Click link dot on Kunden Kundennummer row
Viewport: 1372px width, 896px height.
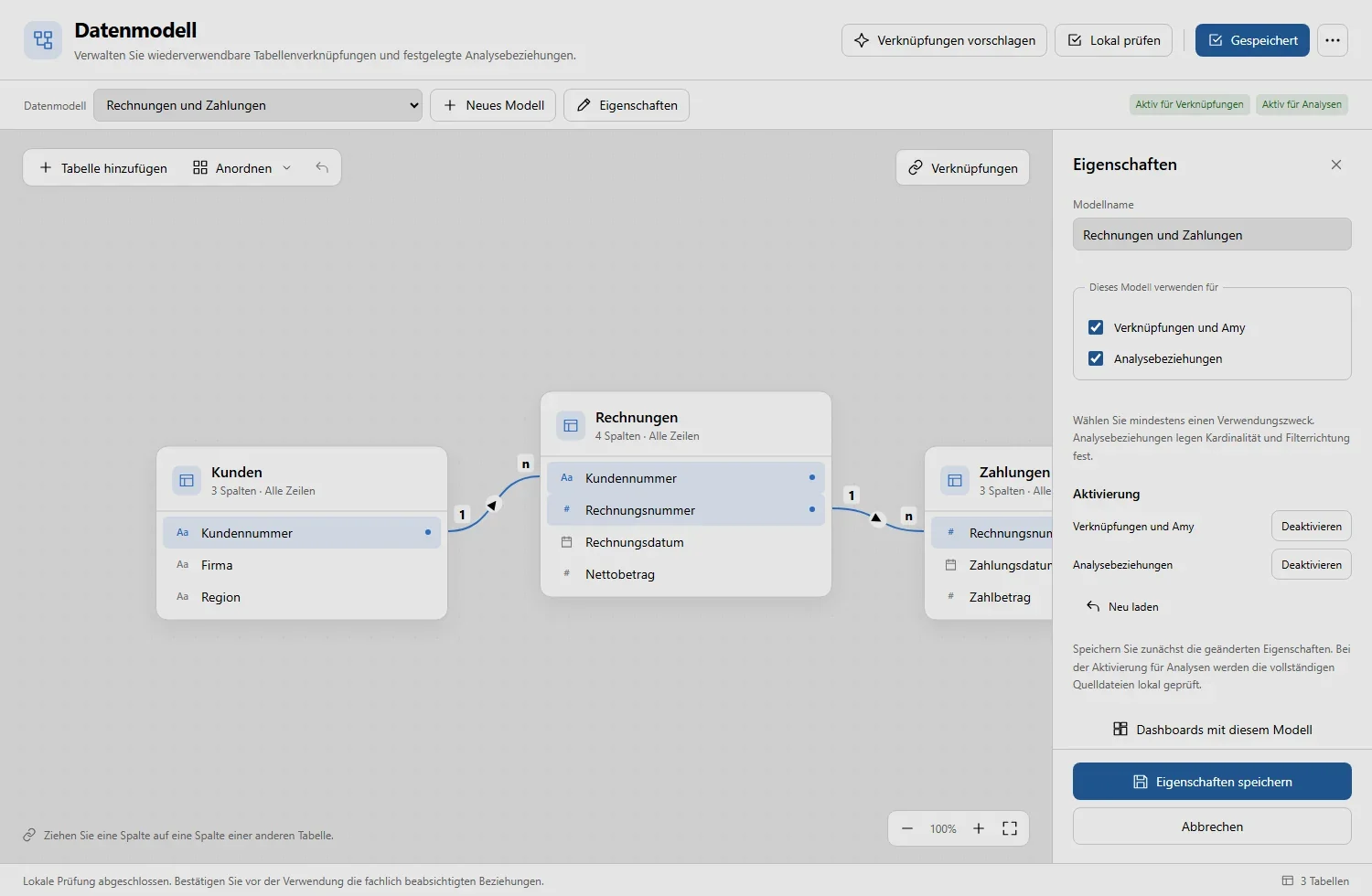pyautogui.click(x=427, y=532)
